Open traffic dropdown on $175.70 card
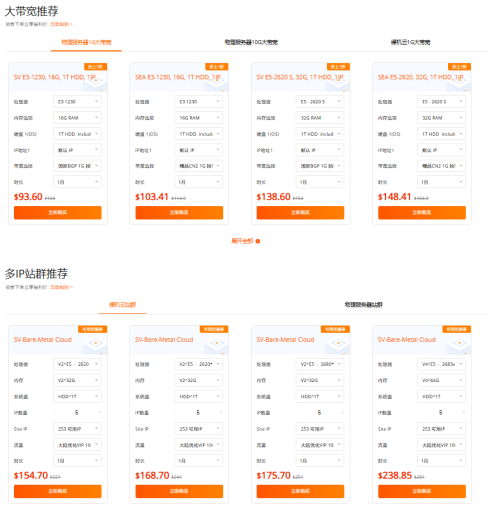The width and height of the screenshot is (491, 511). [320, 445]
